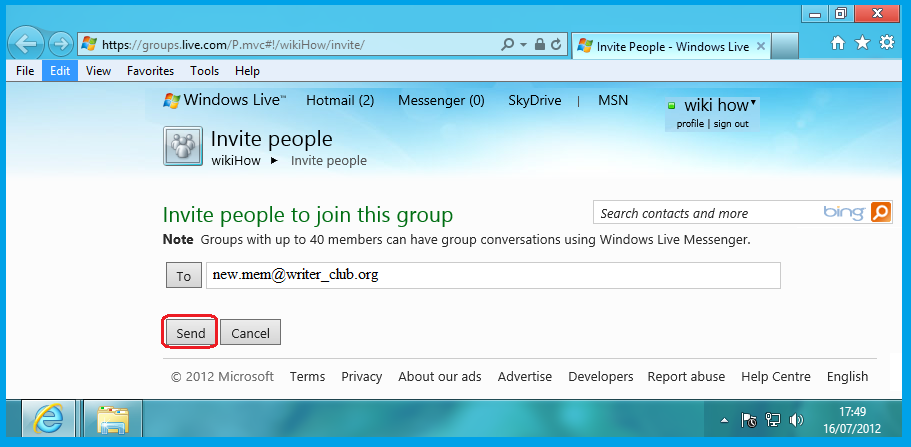Open the Privacy link
The height and width of the screenshot is (447, 911).
[361, 377]
